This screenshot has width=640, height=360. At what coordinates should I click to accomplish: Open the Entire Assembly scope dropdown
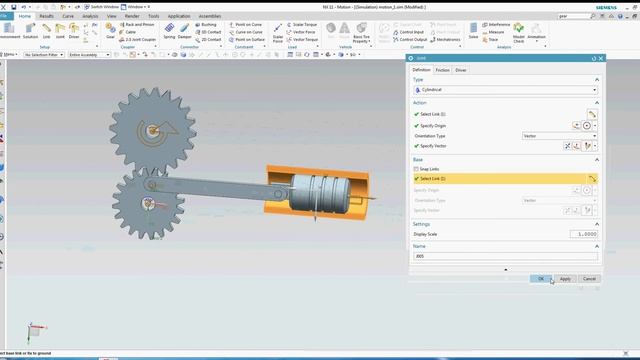(89, 55)
